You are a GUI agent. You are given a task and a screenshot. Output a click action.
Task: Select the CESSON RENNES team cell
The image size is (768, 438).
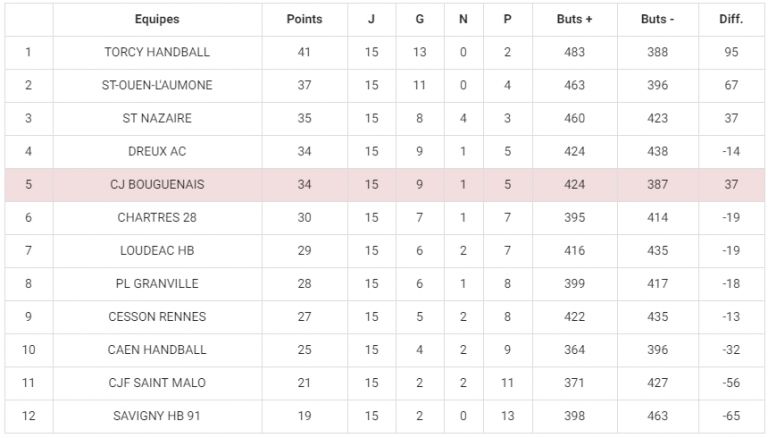[157, 317]
